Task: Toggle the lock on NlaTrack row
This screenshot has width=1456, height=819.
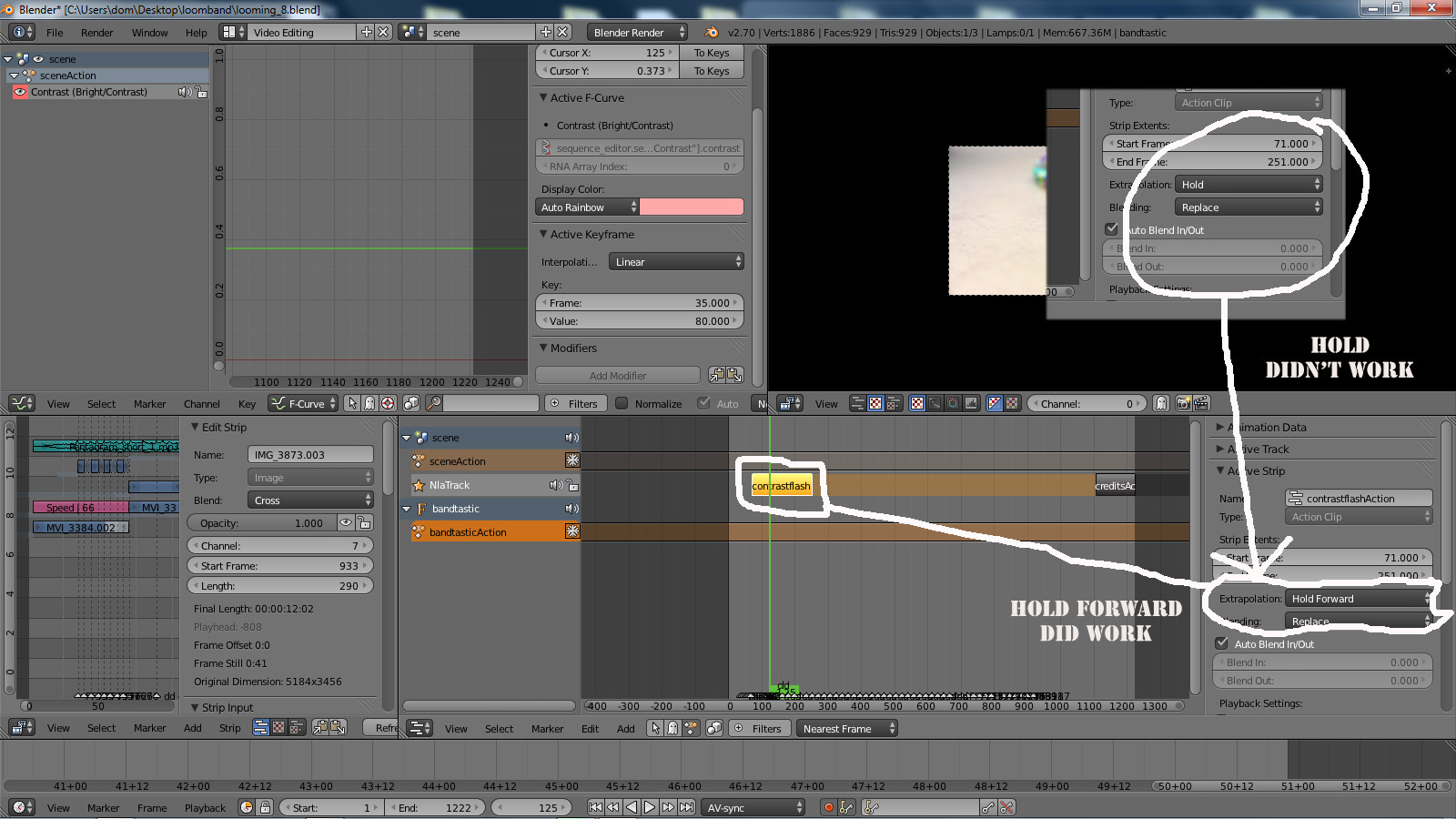Action: (571, 485)
